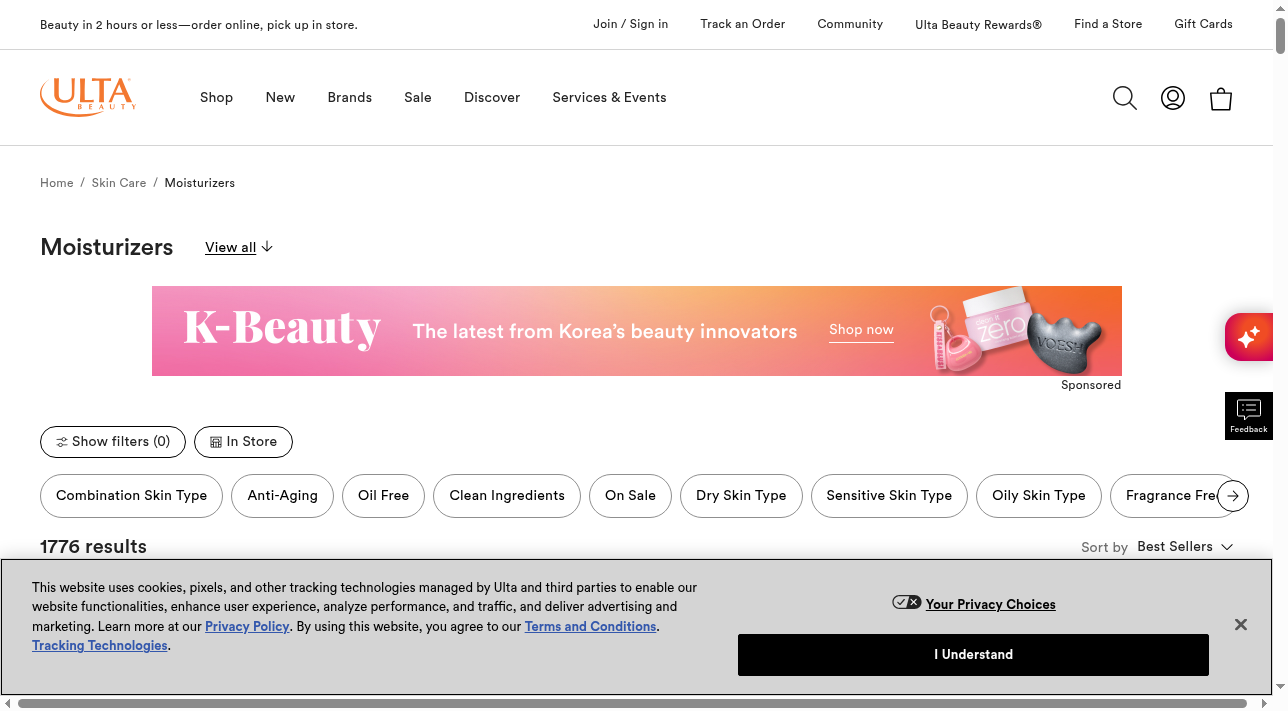1288x711 pixels.
Task: Open Ulta Beauty Rewards link
Action: click(978, 25)
